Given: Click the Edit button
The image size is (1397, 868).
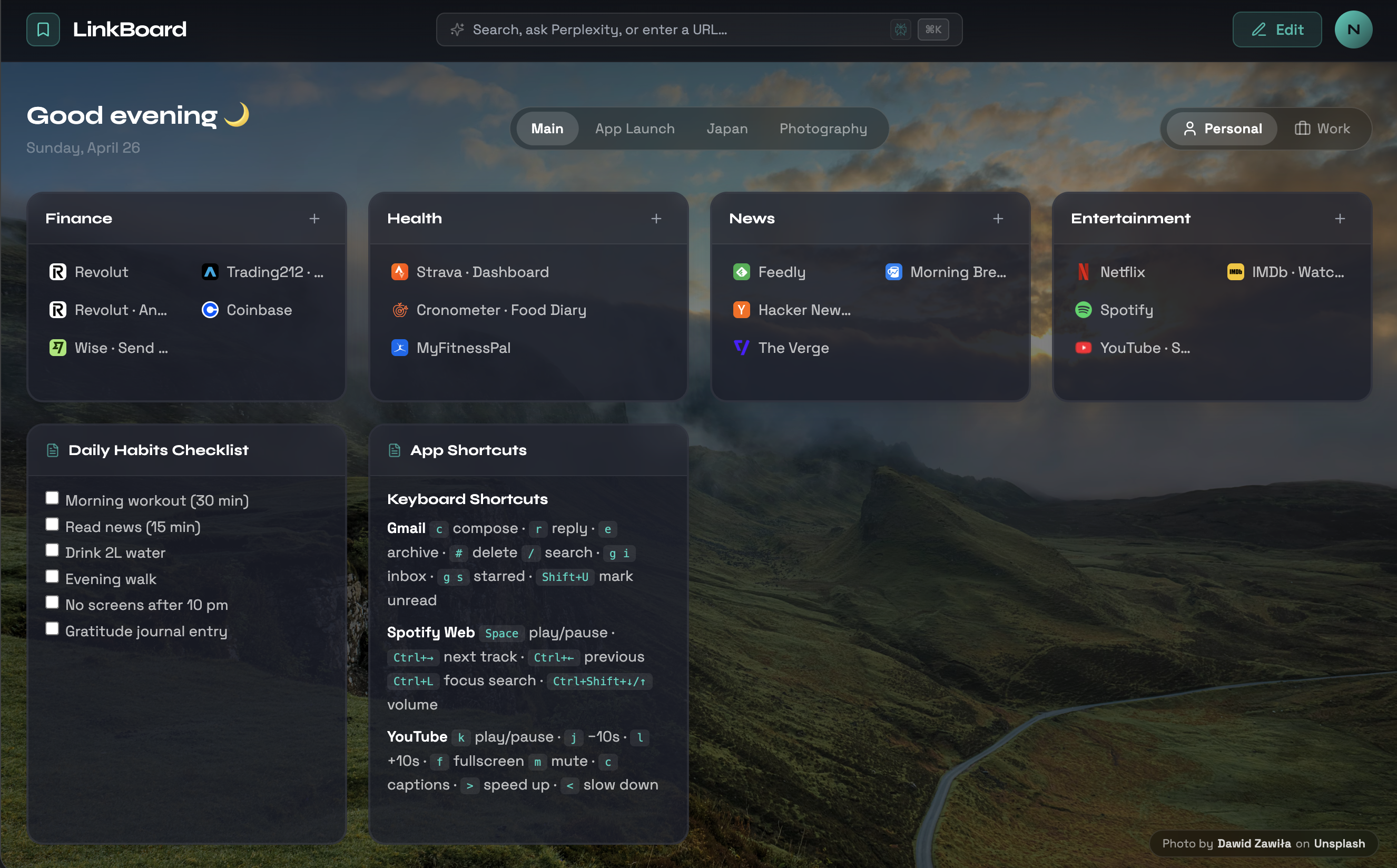Looking at the screenshot, I should click(x=1277, y=29).
